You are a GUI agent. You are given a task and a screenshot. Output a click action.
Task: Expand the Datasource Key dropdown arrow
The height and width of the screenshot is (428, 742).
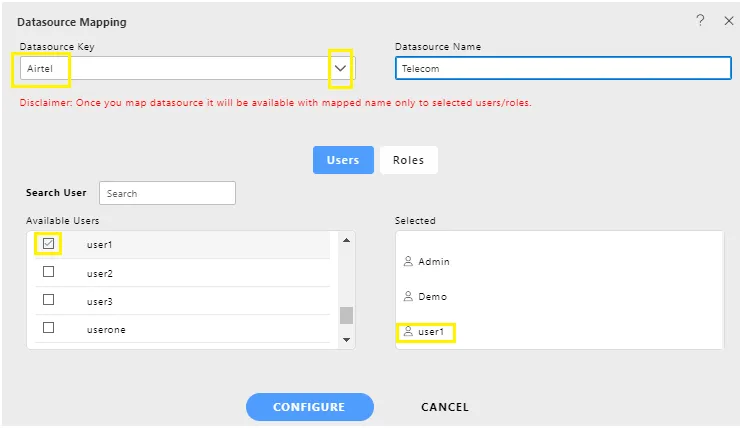341,68
